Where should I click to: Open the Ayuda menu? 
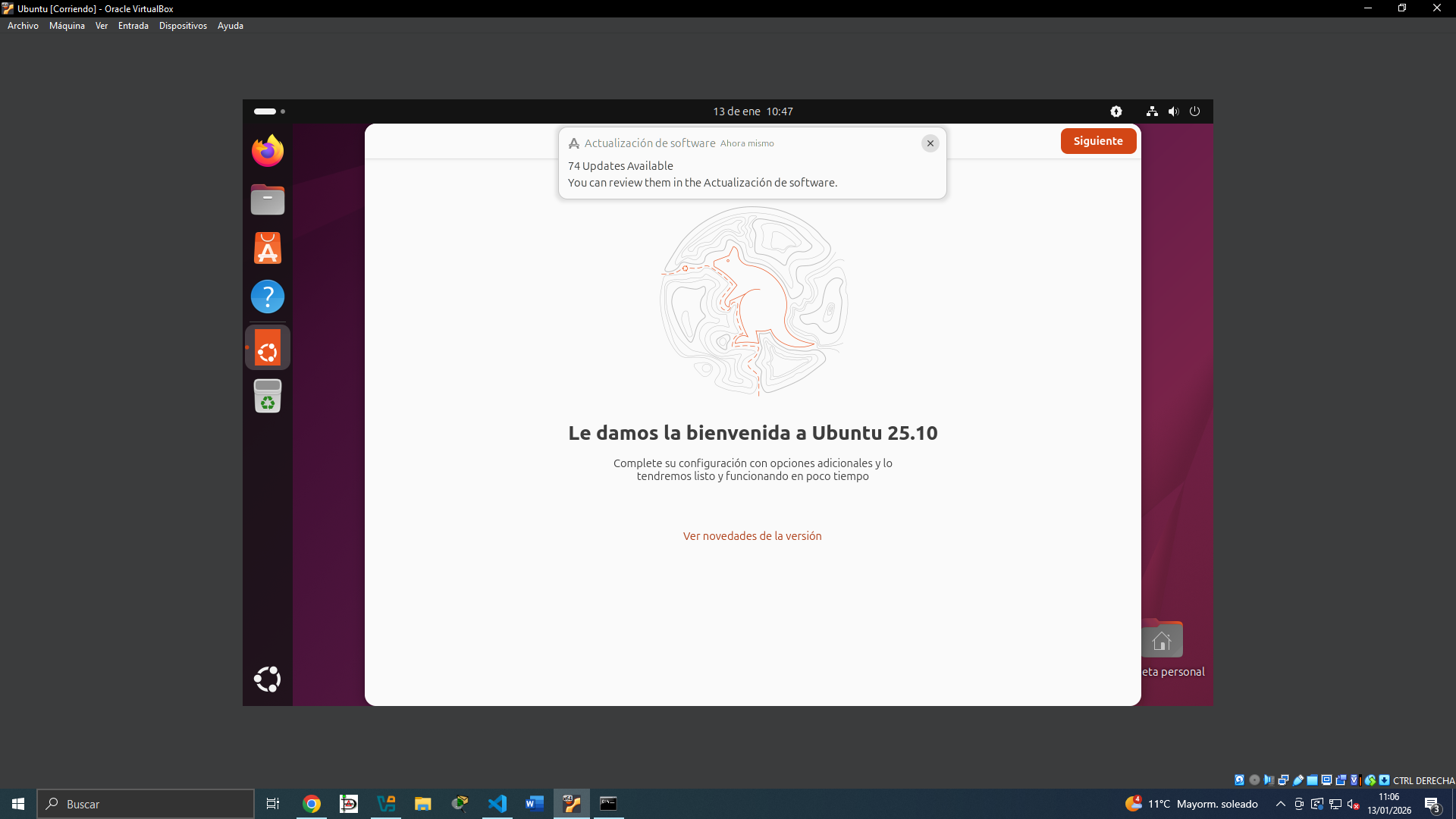coord(231,26)
